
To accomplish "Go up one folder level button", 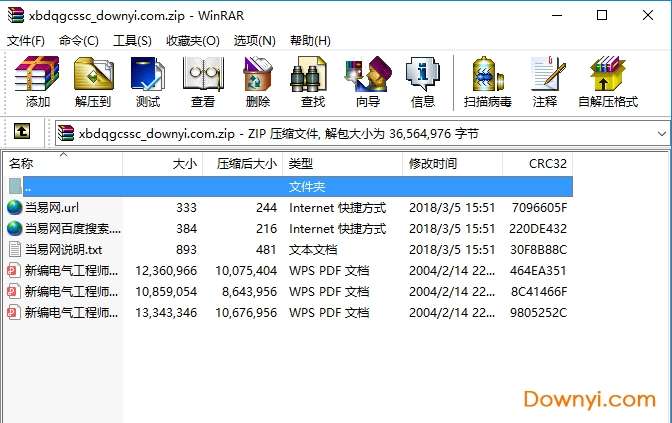I will click(x=22, y=131).
